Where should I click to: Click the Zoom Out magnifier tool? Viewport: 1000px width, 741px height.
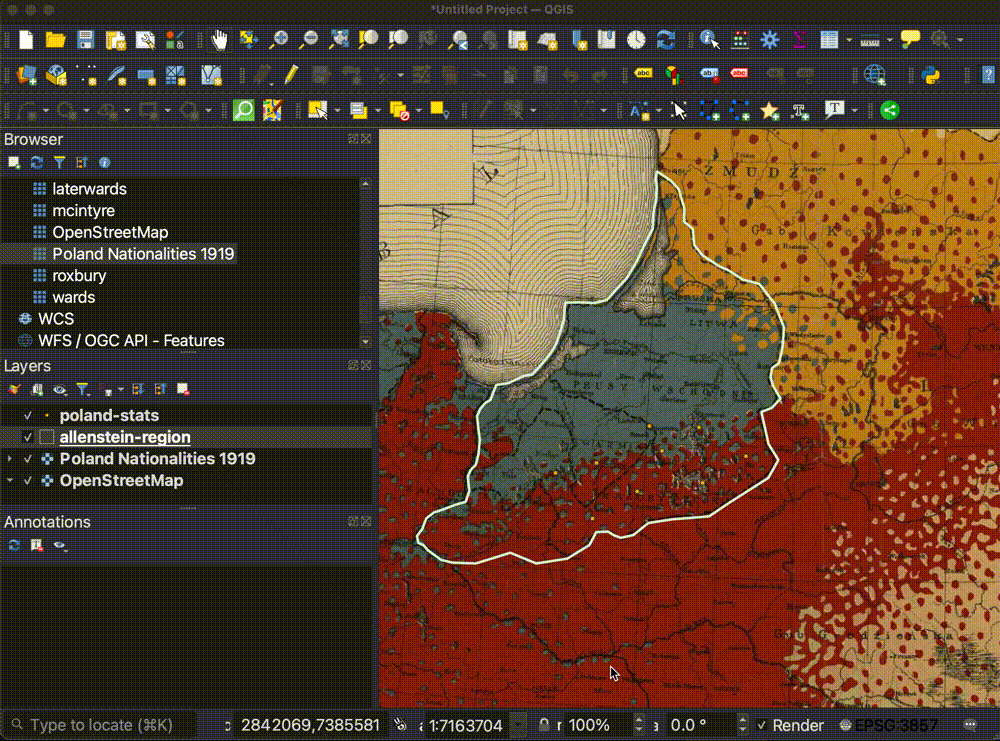coord(309,40)
